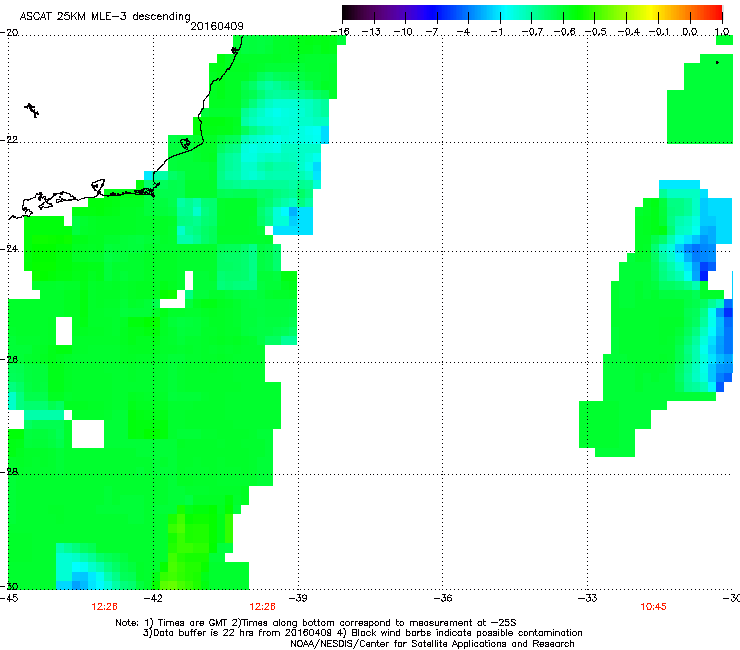Click the -20 latitude axis label
740x650 pixels.
point(9,33)
